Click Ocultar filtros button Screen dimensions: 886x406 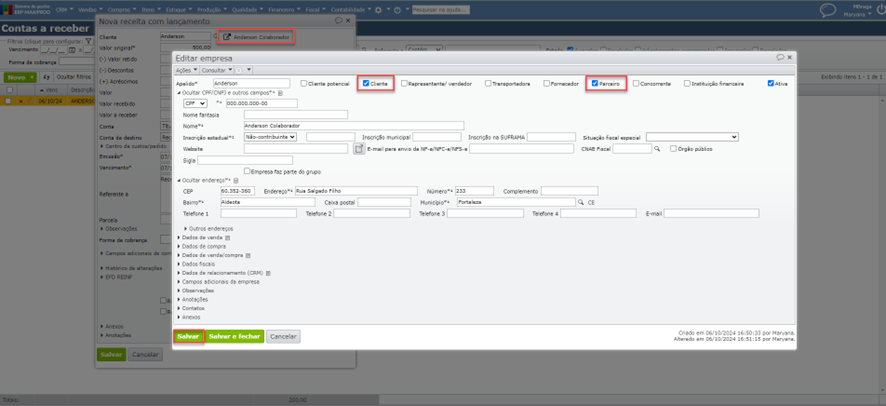tap(73, 77)
